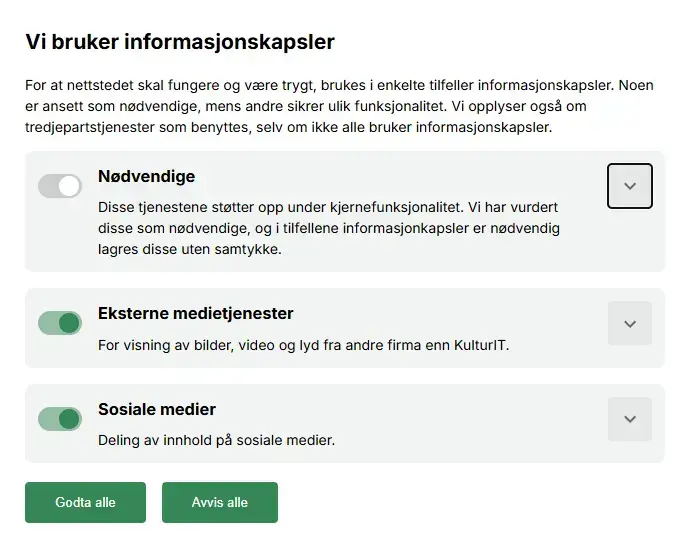Select the Eksterne medietjenester heading
This screenshot has height=538, width=693.
click(195, 314)
